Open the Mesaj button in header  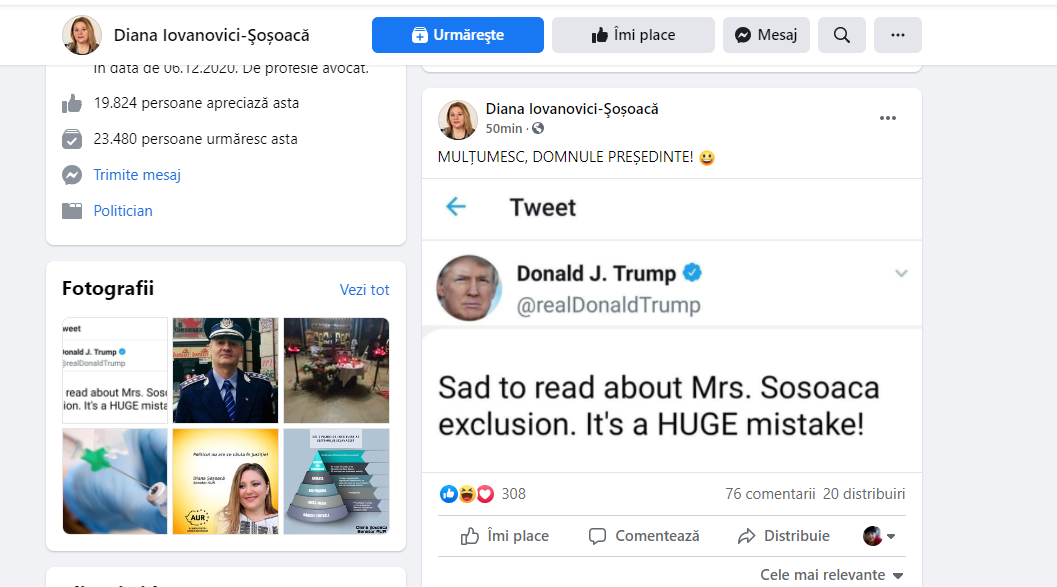click(766, 35)
